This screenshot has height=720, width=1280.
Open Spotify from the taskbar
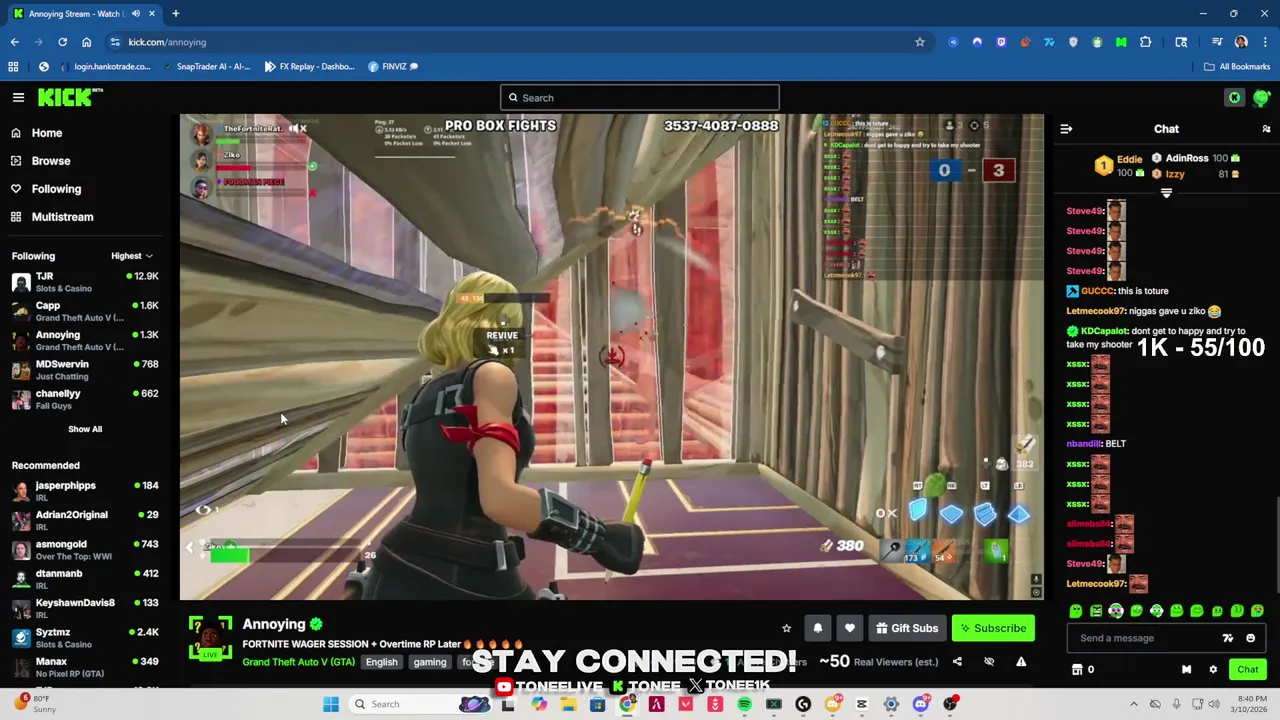744,704
